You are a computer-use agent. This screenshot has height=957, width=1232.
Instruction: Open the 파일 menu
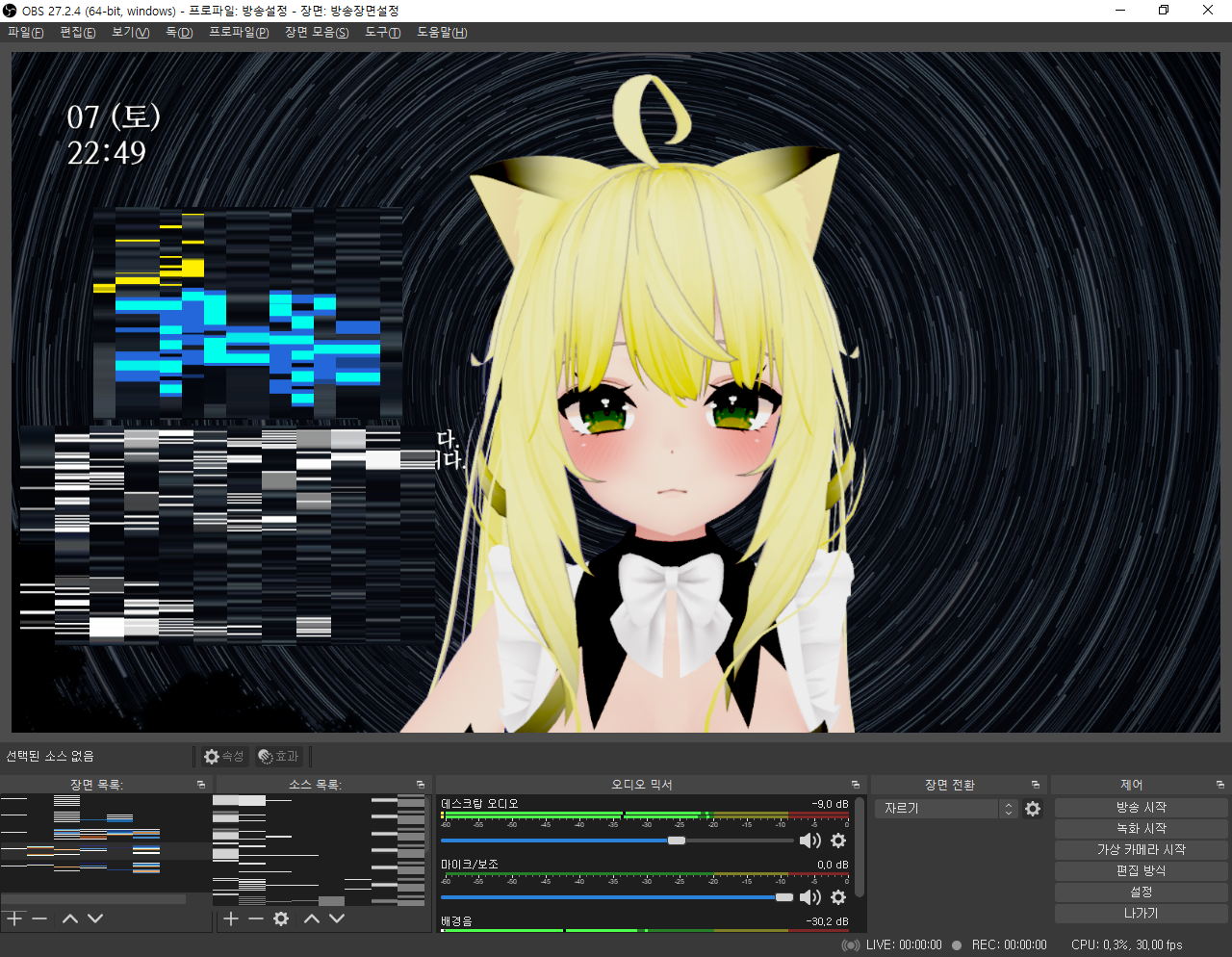pyautogui.click(x=25, y=33)
